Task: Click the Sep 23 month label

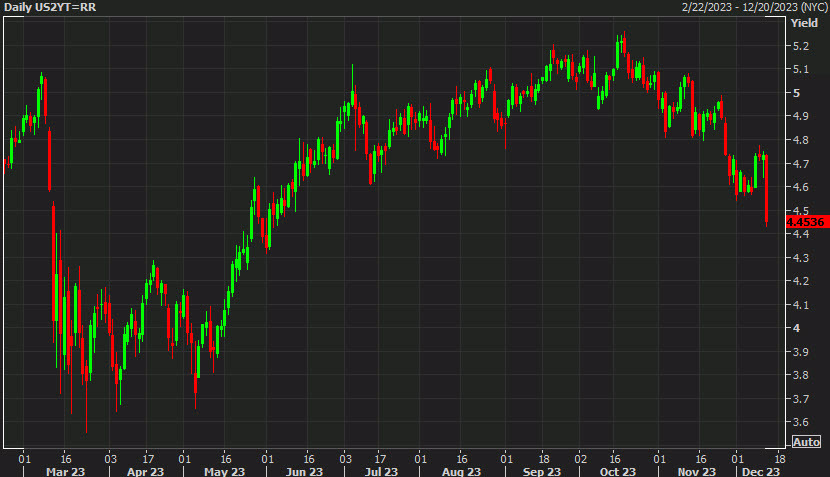Action: click(x=542, y=471)
